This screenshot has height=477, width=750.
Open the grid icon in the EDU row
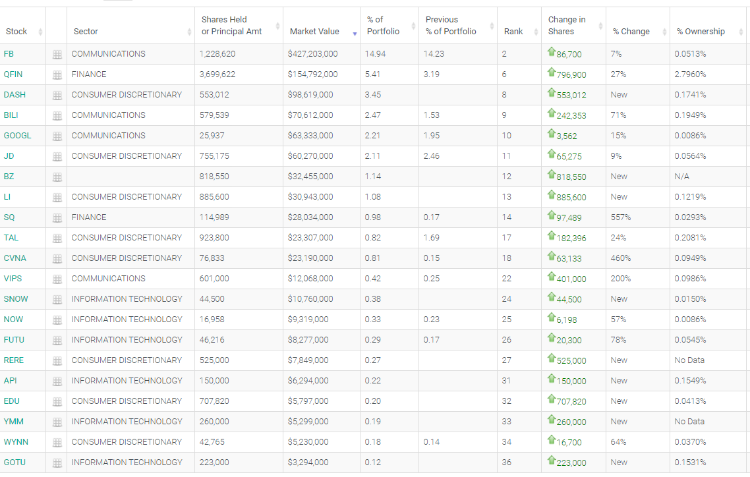(57, 402)
